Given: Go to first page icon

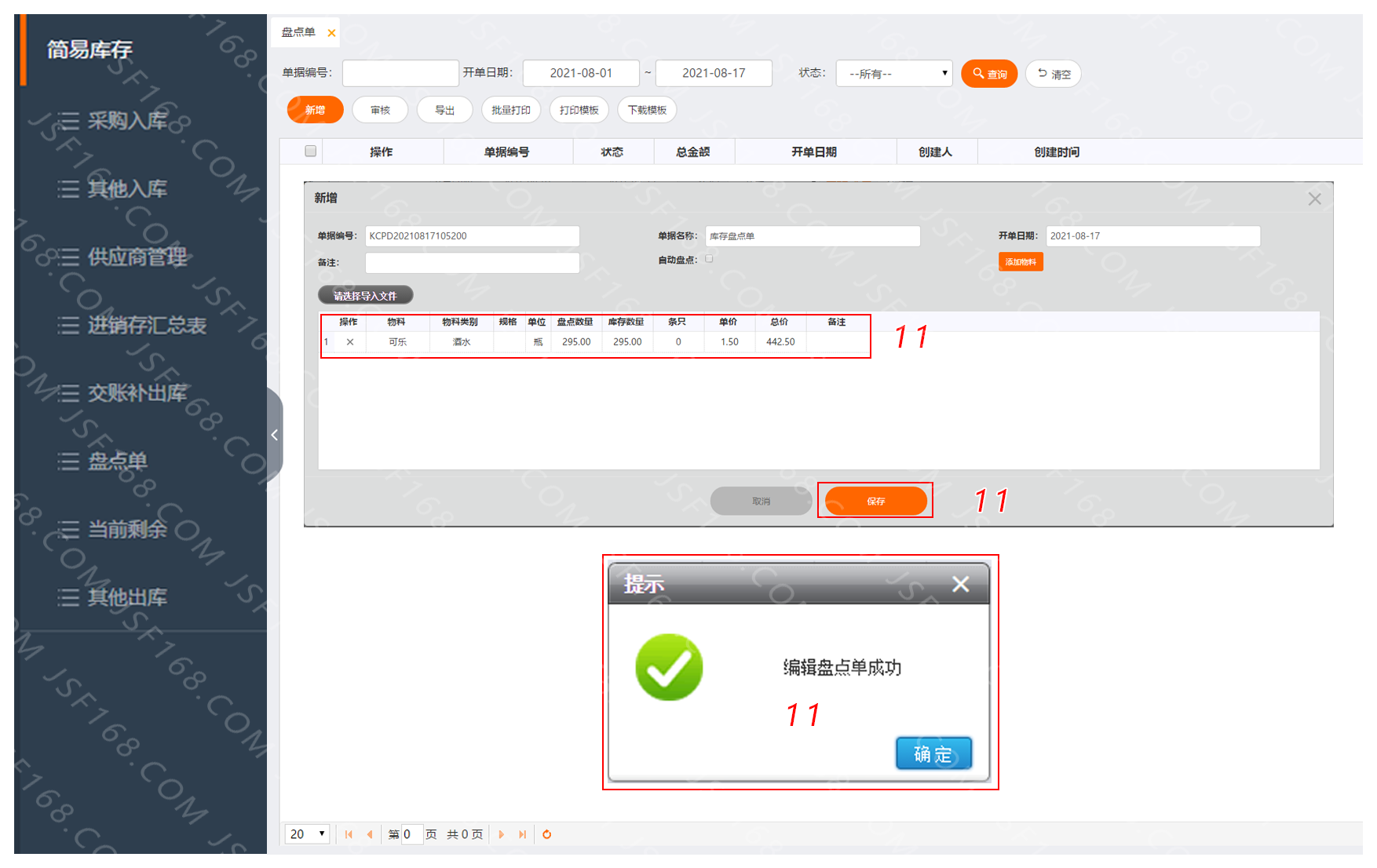Looking at the screenshot, I should [349, 834].
